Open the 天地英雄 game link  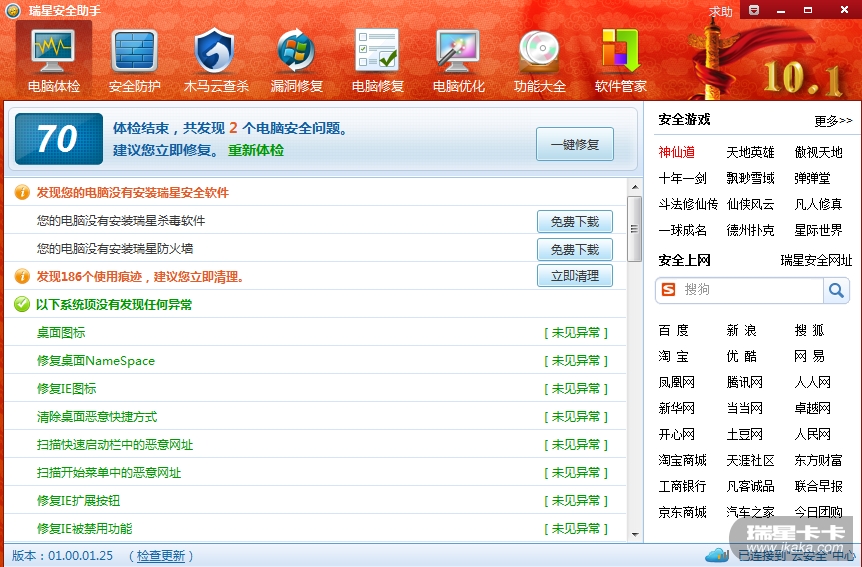coord(750,152)
